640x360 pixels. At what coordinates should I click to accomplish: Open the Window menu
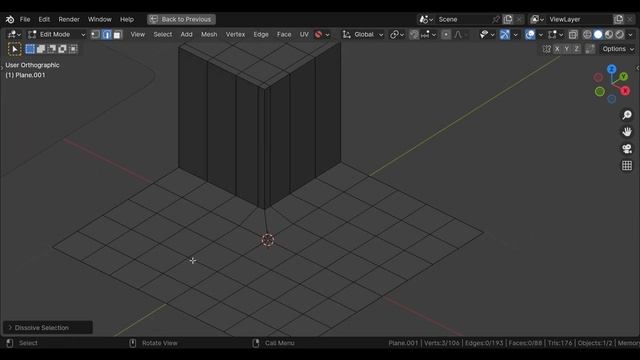point(100,19)
